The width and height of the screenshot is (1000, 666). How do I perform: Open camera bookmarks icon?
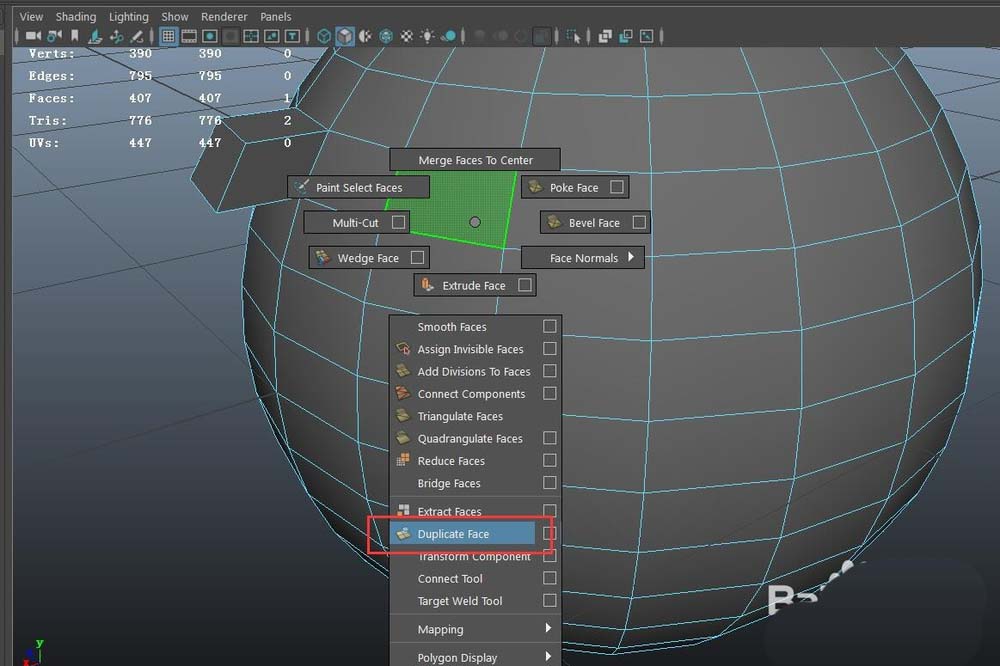[75, 36]
